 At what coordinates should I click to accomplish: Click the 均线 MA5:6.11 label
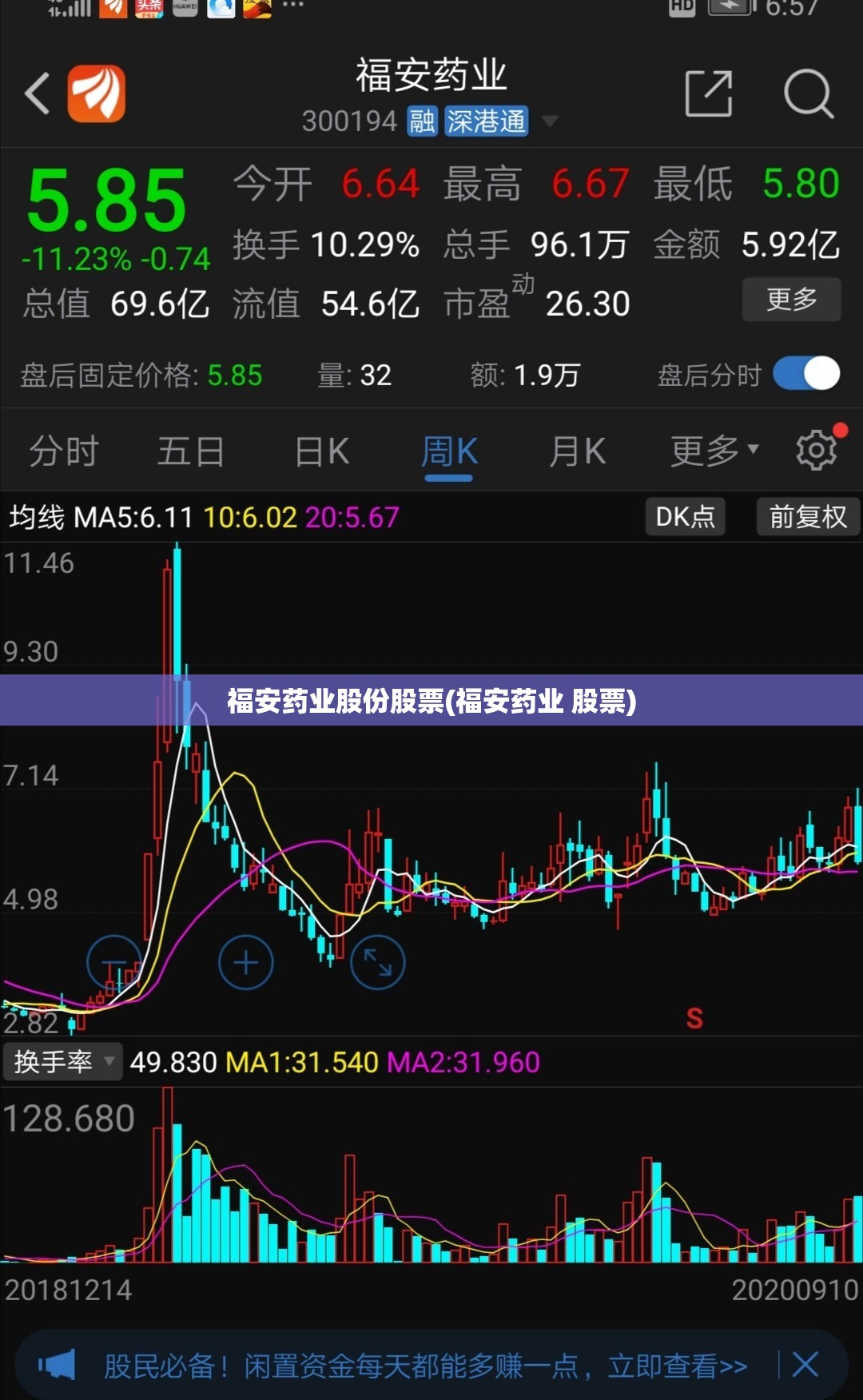(x=101, y=518)
